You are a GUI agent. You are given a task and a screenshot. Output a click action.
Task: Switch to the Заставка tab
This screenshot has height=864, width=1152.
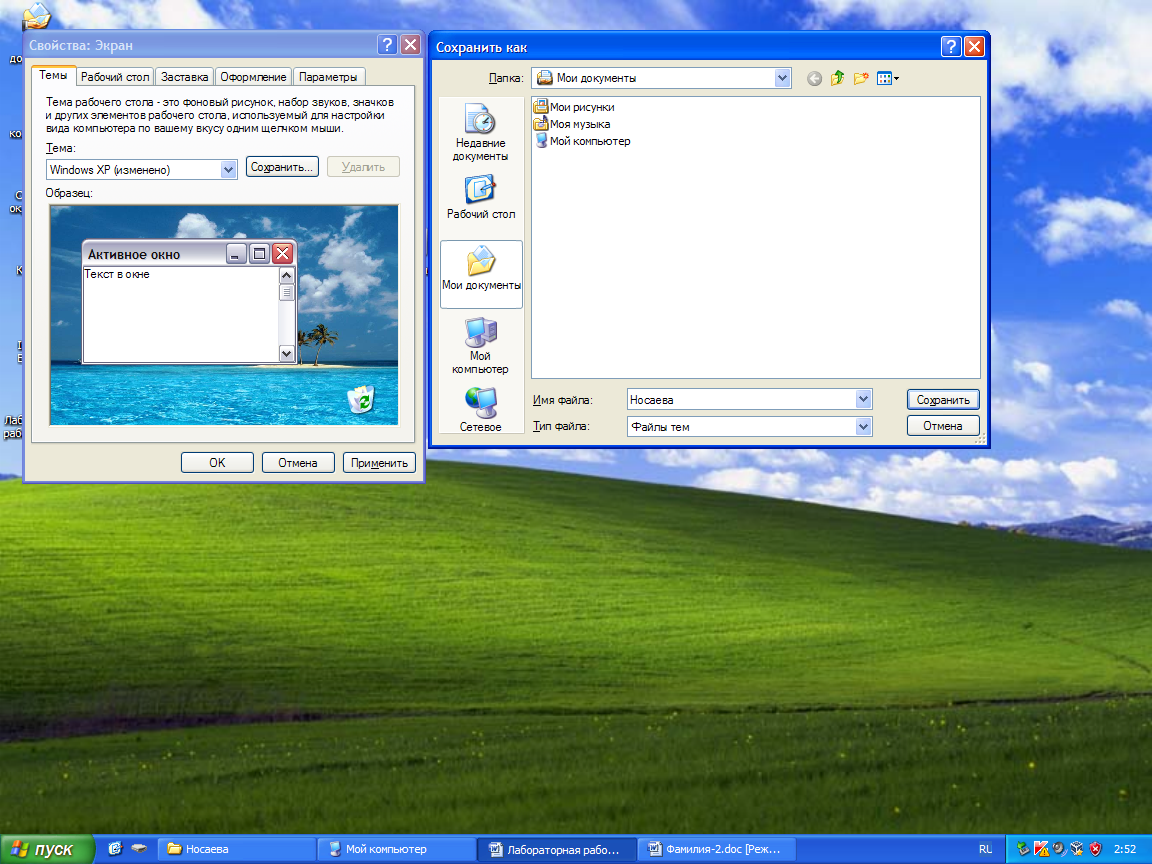point(184,77)
